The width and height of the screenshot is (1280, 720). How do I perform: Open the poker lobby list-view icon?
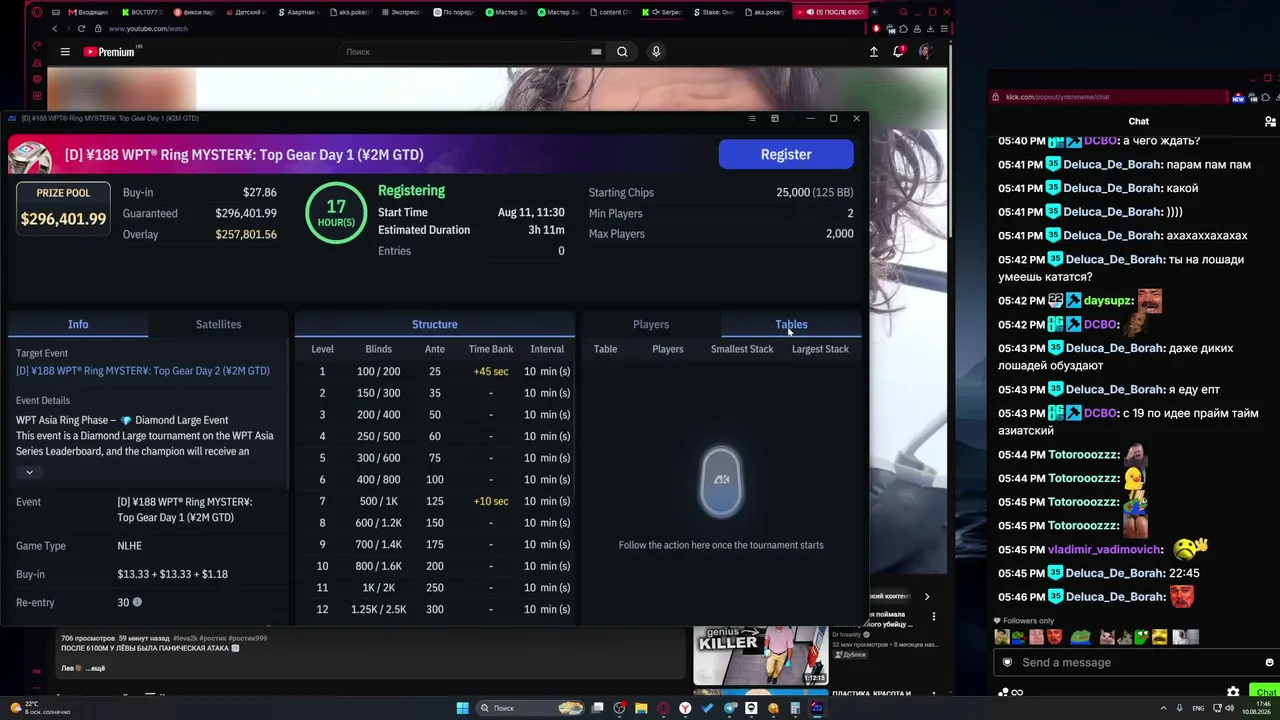(752, 118)
